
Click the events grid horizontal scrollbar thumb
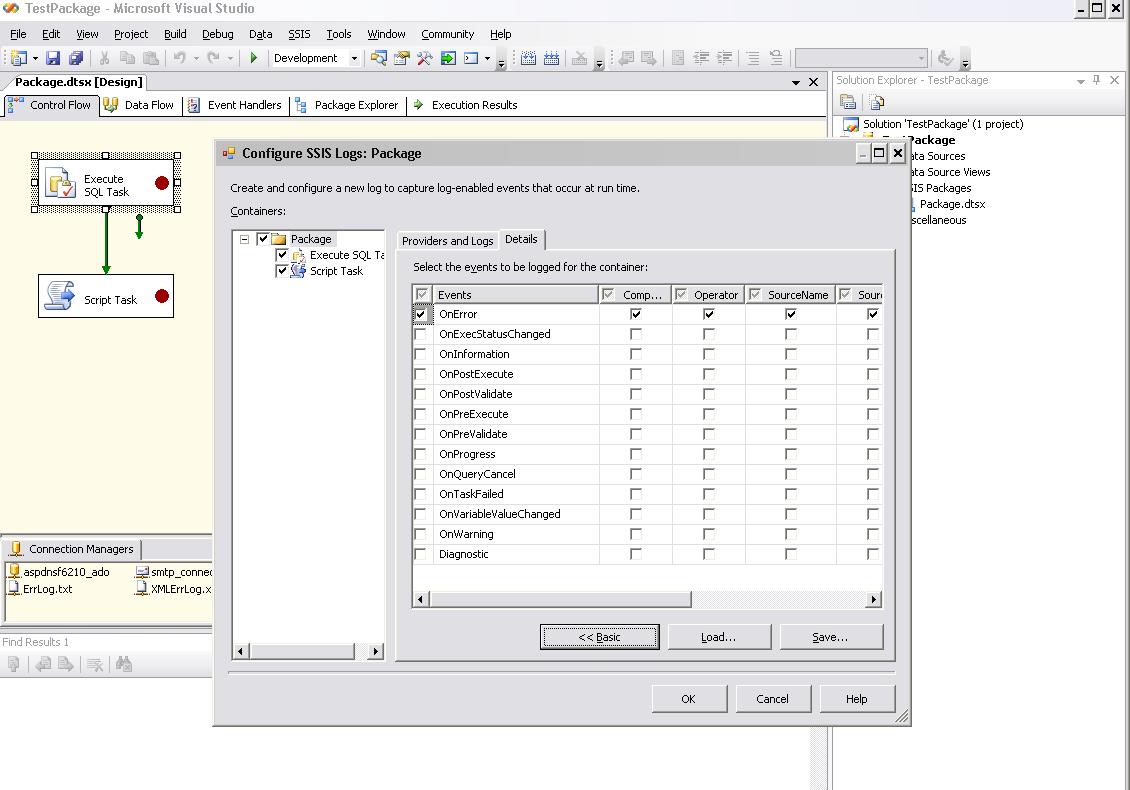(x=560, y=599)
